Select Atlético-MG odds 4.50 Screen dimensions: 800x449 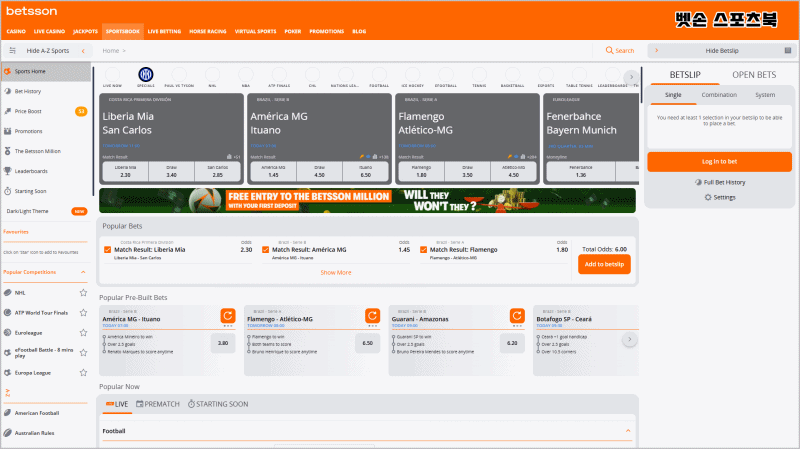click(513, 171)
